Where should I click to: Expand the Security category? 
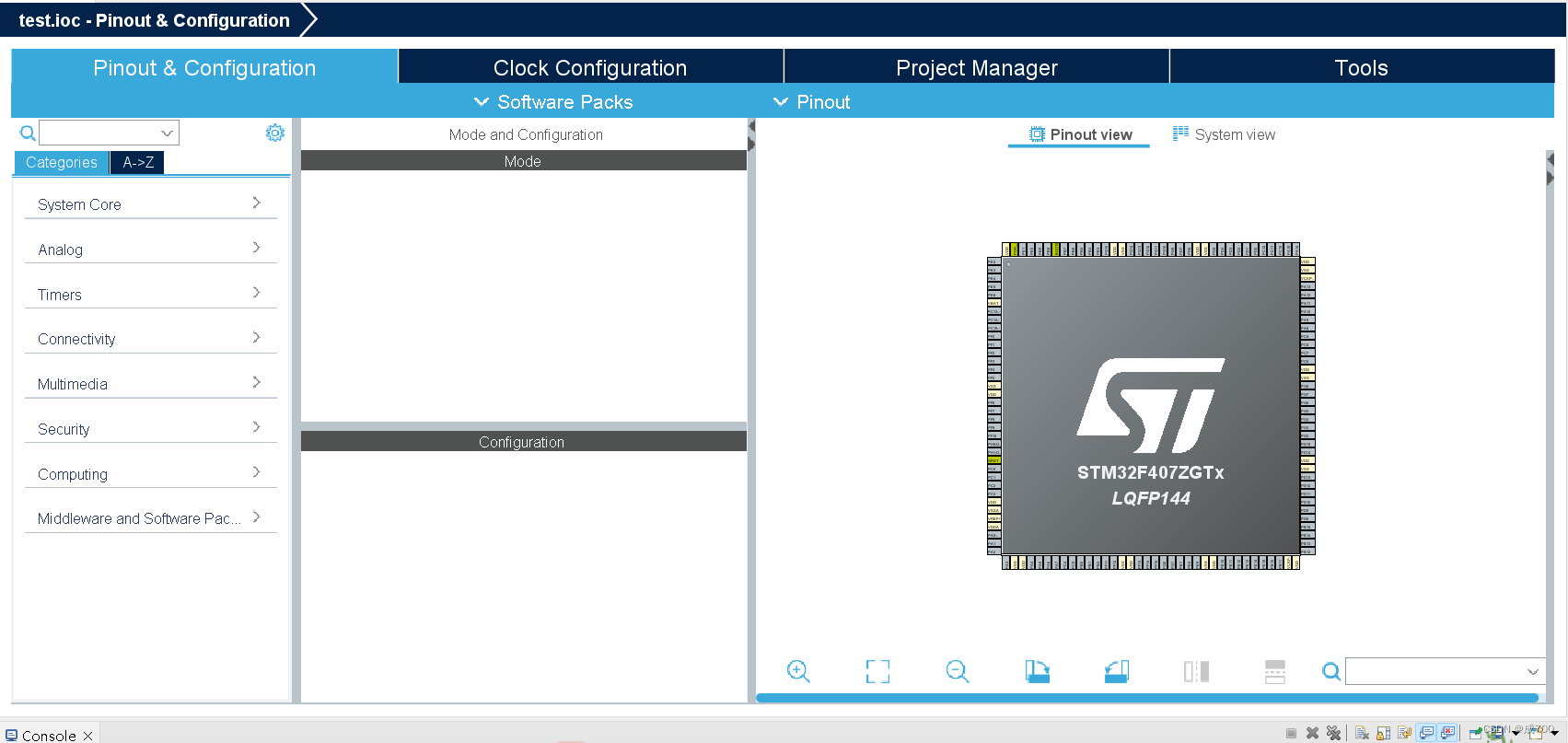click(151, 428)
